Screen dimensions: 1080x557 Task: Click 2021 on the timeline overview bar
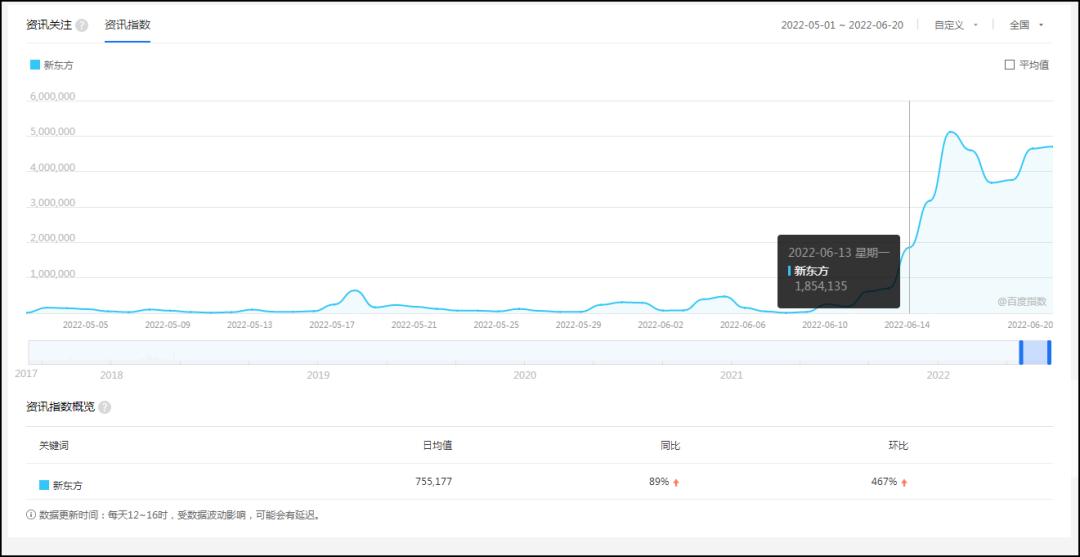click(x=731, y=375)
